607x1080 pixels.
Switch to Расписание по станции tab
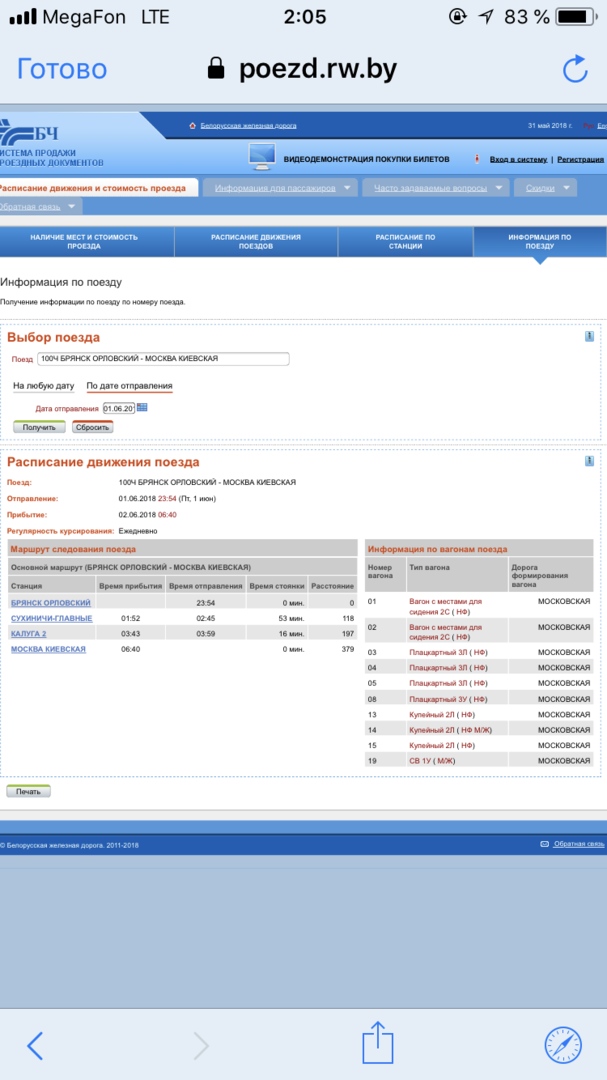[405, 242]
